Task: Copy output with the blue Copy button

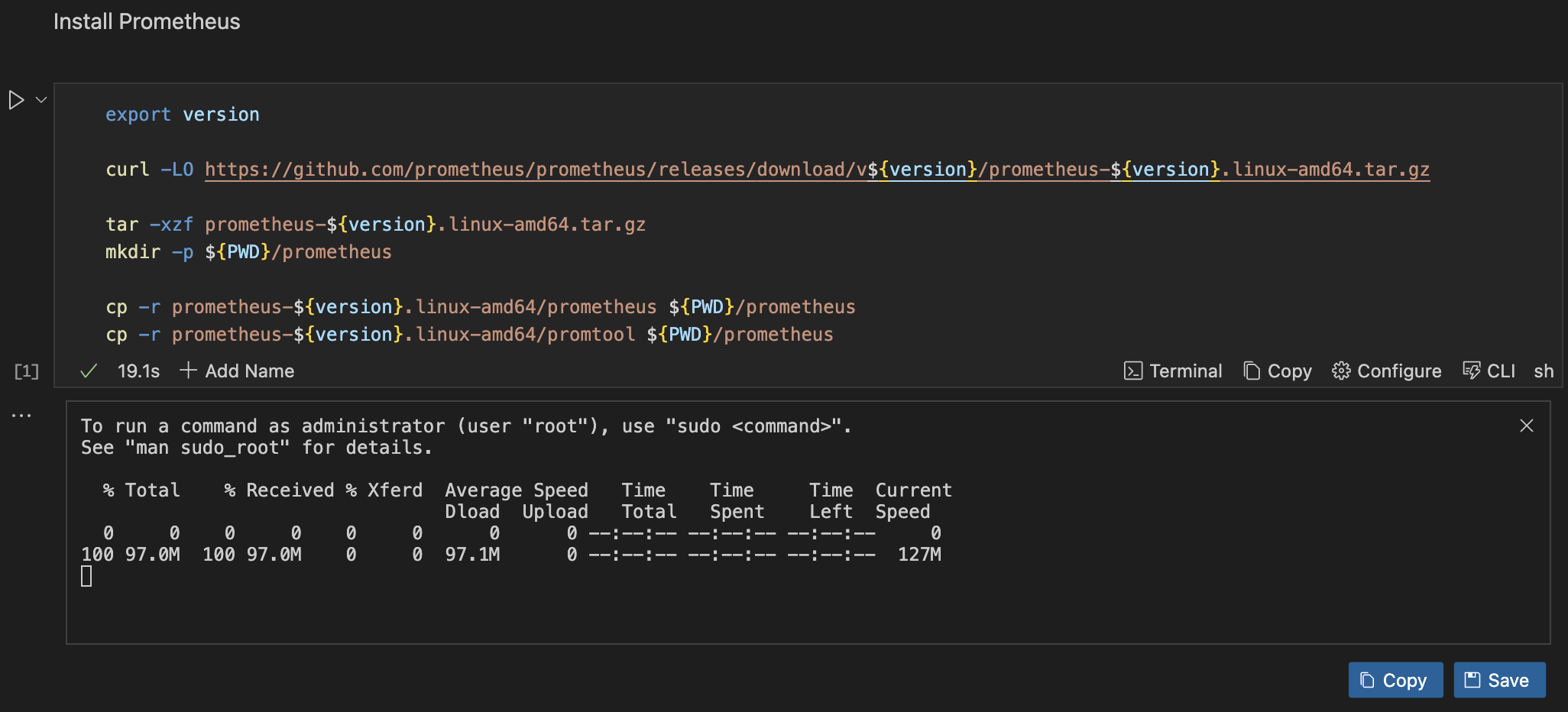Action: click(1395, 680)
